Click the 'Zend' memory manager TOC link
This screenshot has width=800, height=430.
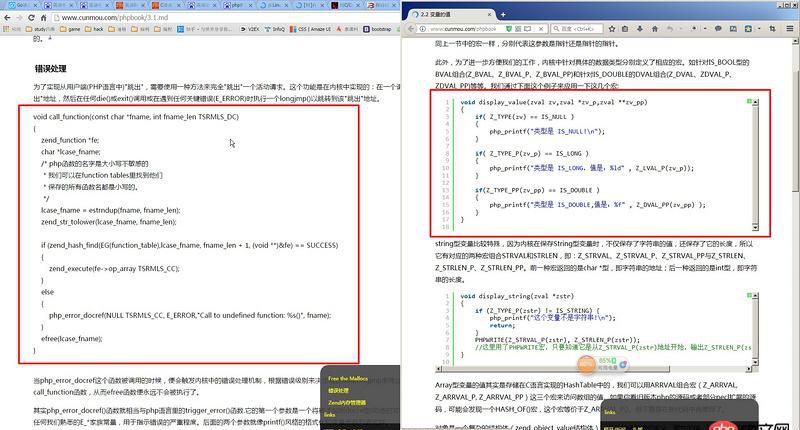(x=346, y=402)
